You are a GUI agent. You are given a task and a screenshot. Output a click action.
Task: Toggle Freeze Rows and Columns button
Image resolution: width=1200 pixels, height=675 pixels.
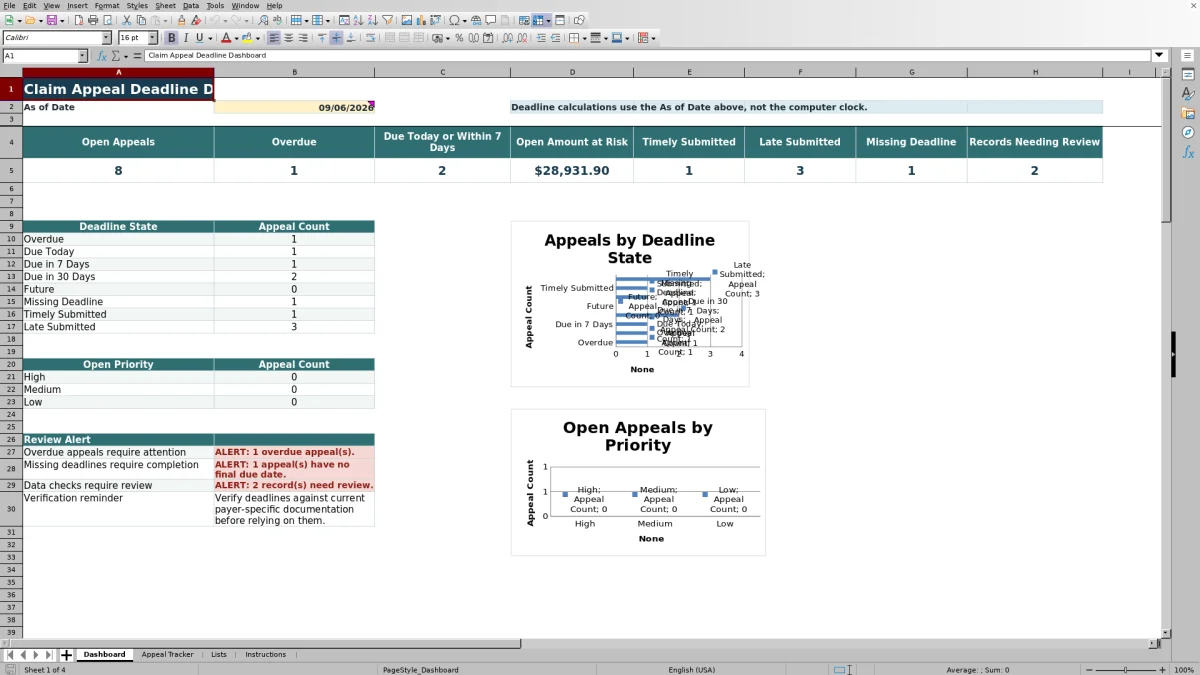(538, 20)
